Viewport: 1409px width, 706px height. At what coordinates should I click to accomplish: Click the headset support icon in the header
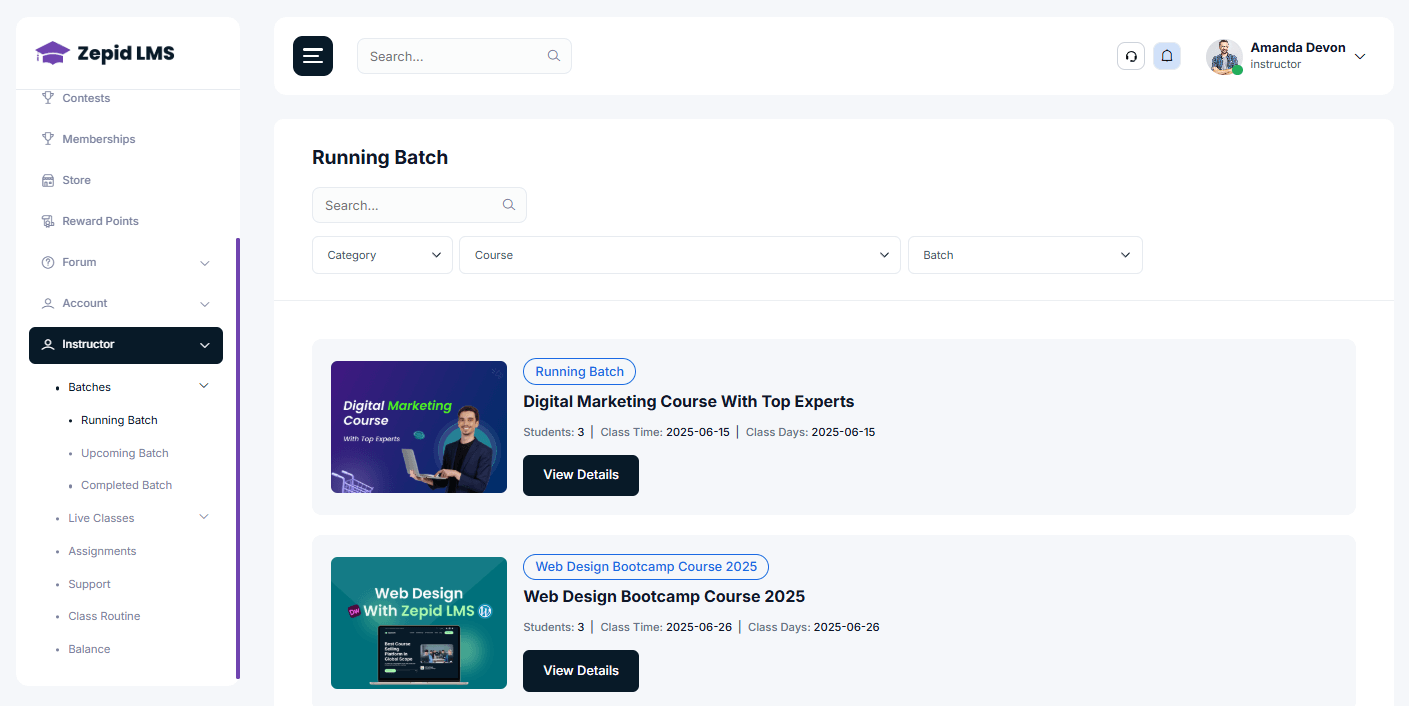pyautogui.click(x=1130, y=56)
